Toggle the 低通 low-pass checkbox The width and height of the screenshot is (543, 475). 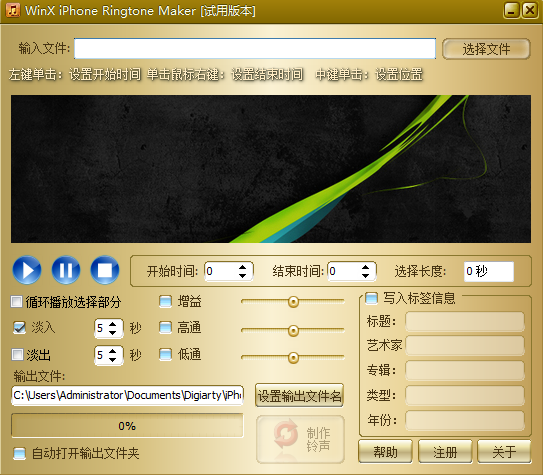(x=166, y=354)
